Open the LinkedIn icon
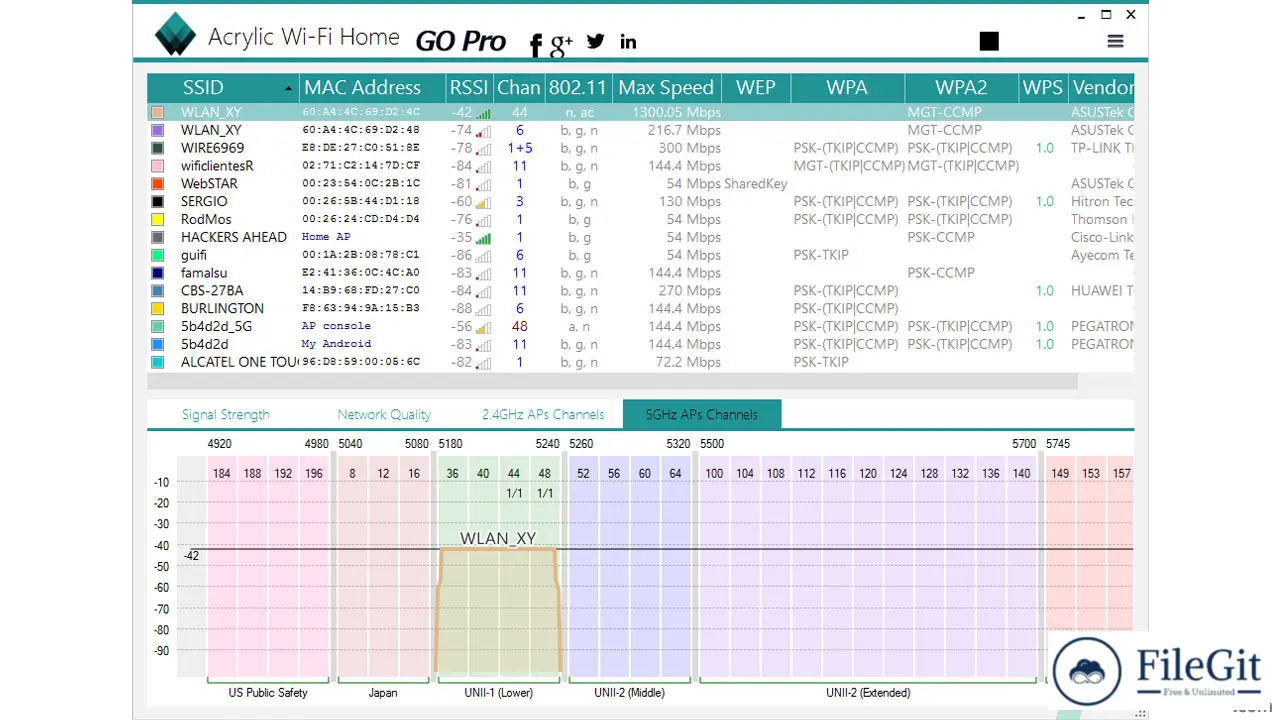1280x720 pixels. coord(628,41)
